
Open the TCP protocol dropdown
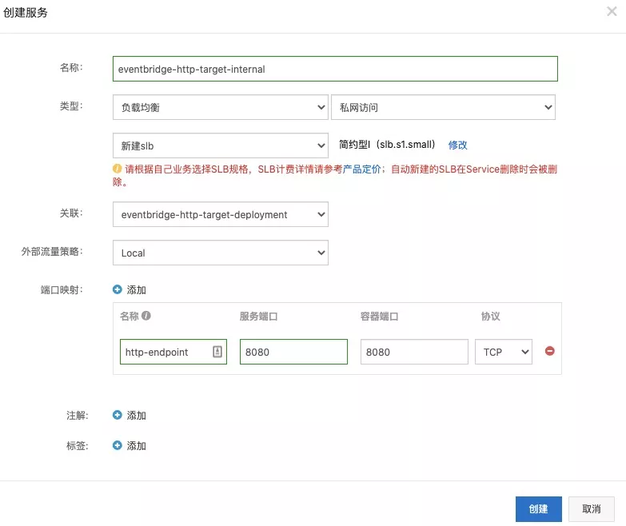click(x=503, y=352)
